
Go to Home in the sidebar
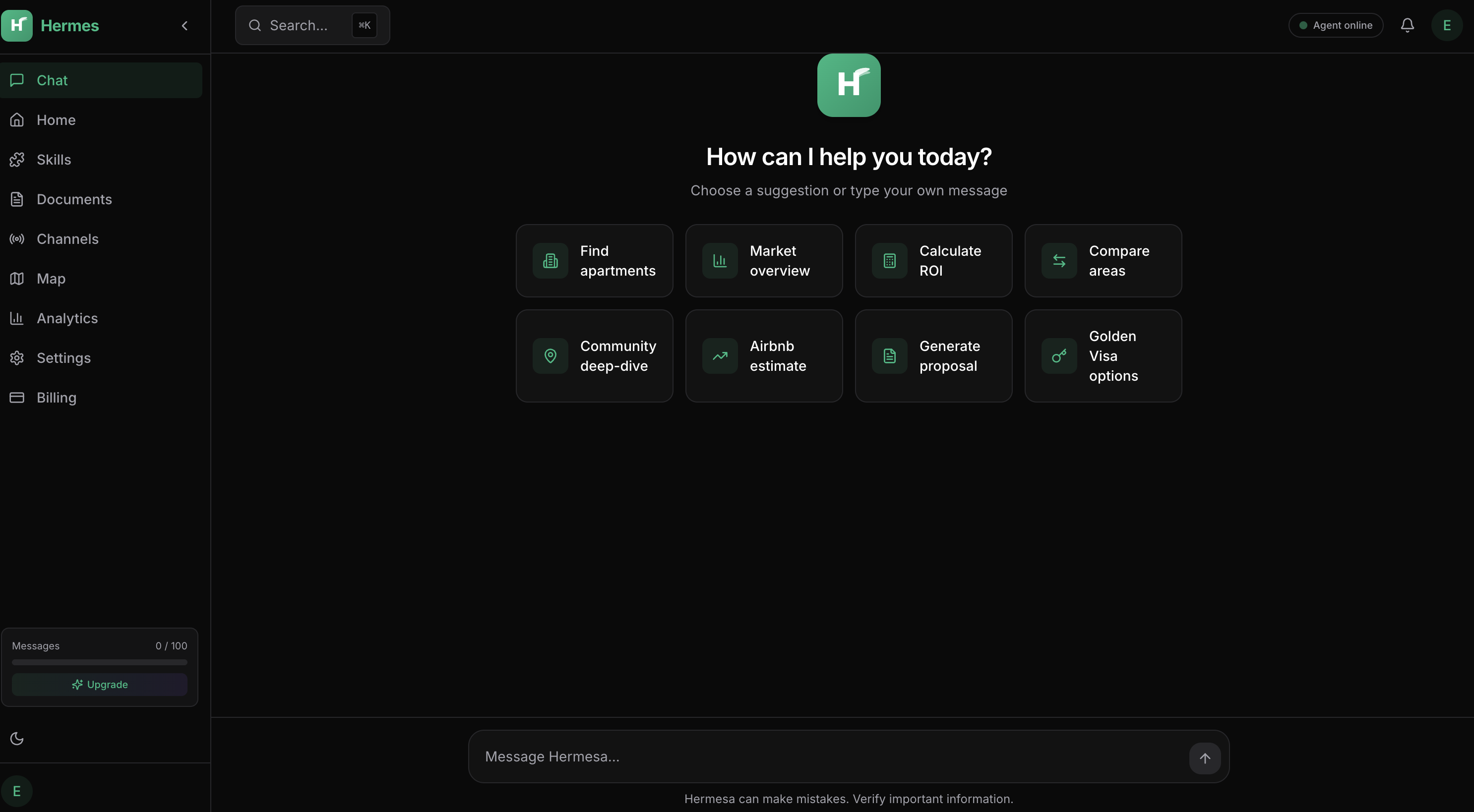[x=56, y=119]
